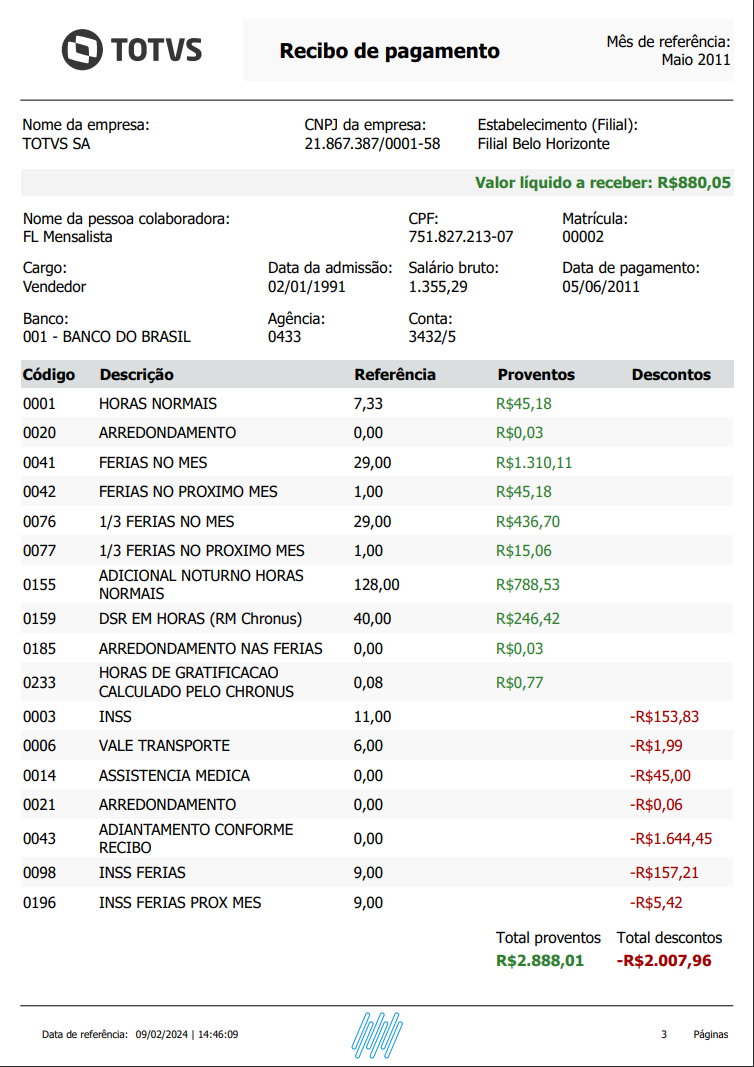
Task: Select the DSR EM HORAS (RM Chronus) row
Action: point(200,619)
